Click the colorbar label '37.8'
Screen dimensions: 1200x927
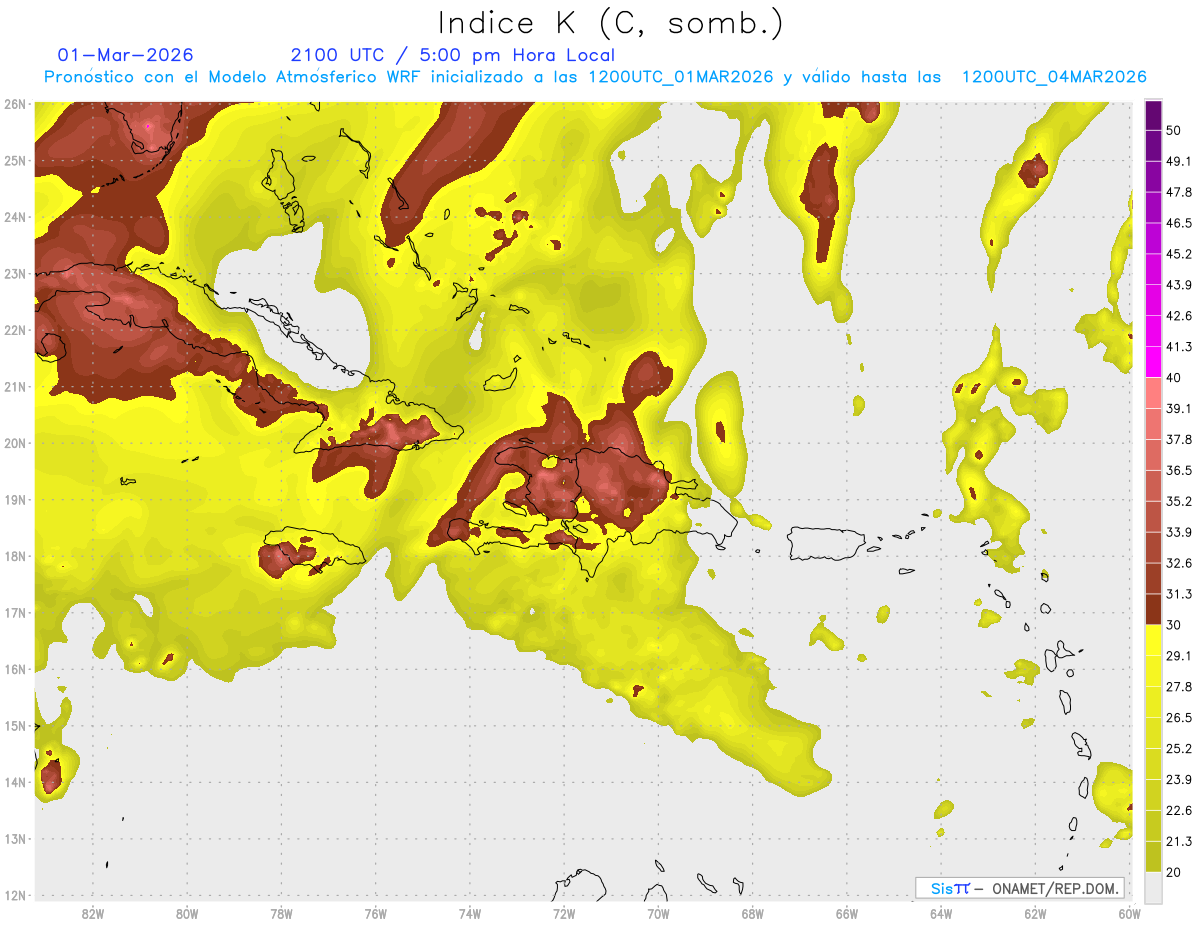tap(1179, 440)
